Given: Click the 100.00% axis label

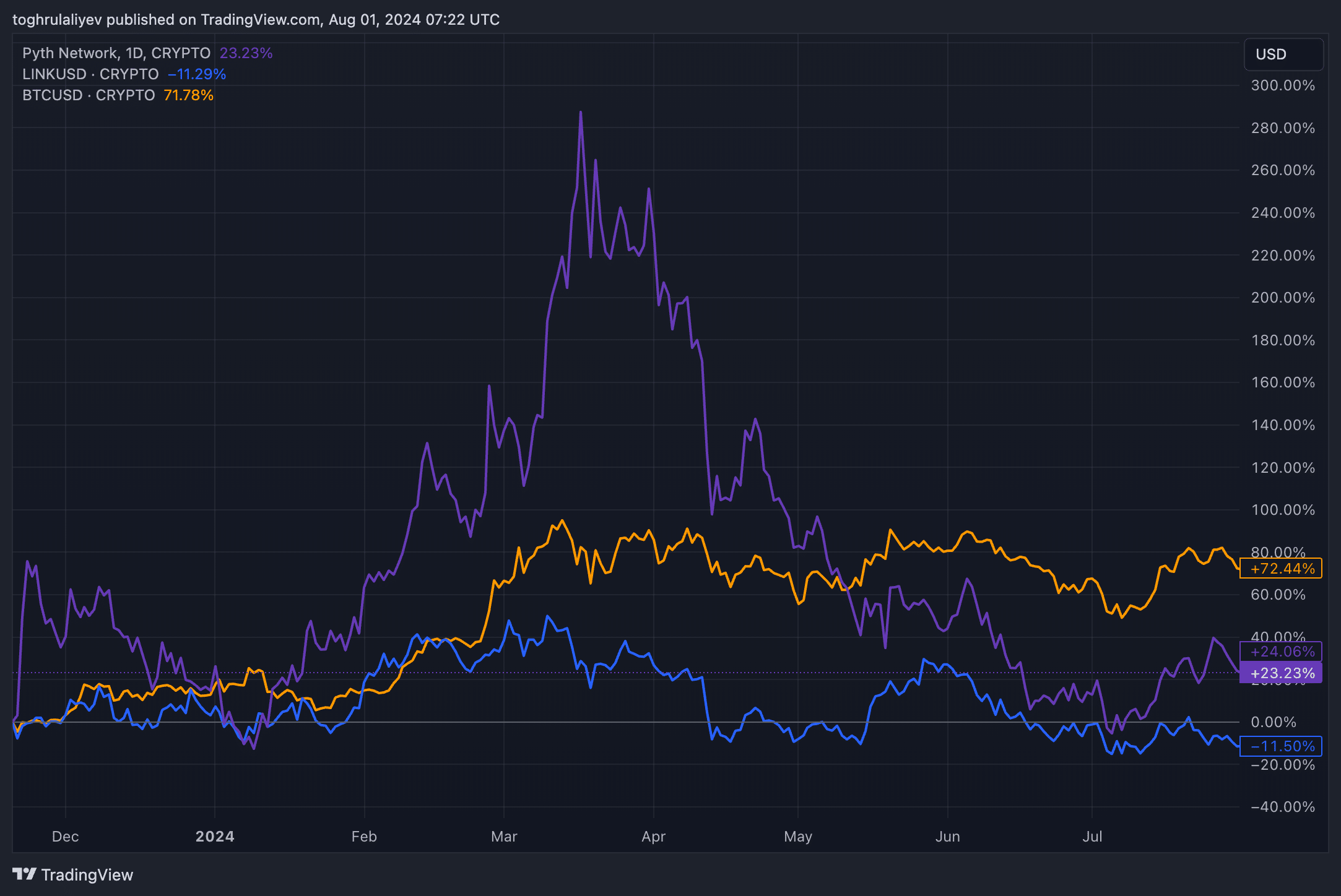Looking at the screenshot, I should click(1283, 510).
